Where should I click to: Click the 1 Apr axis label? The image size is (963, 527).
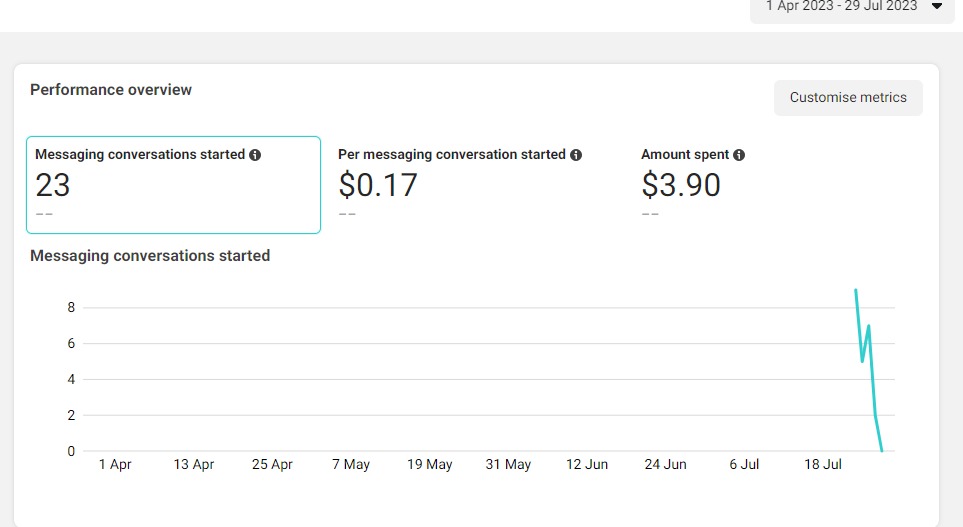click(x=115, y=464)
